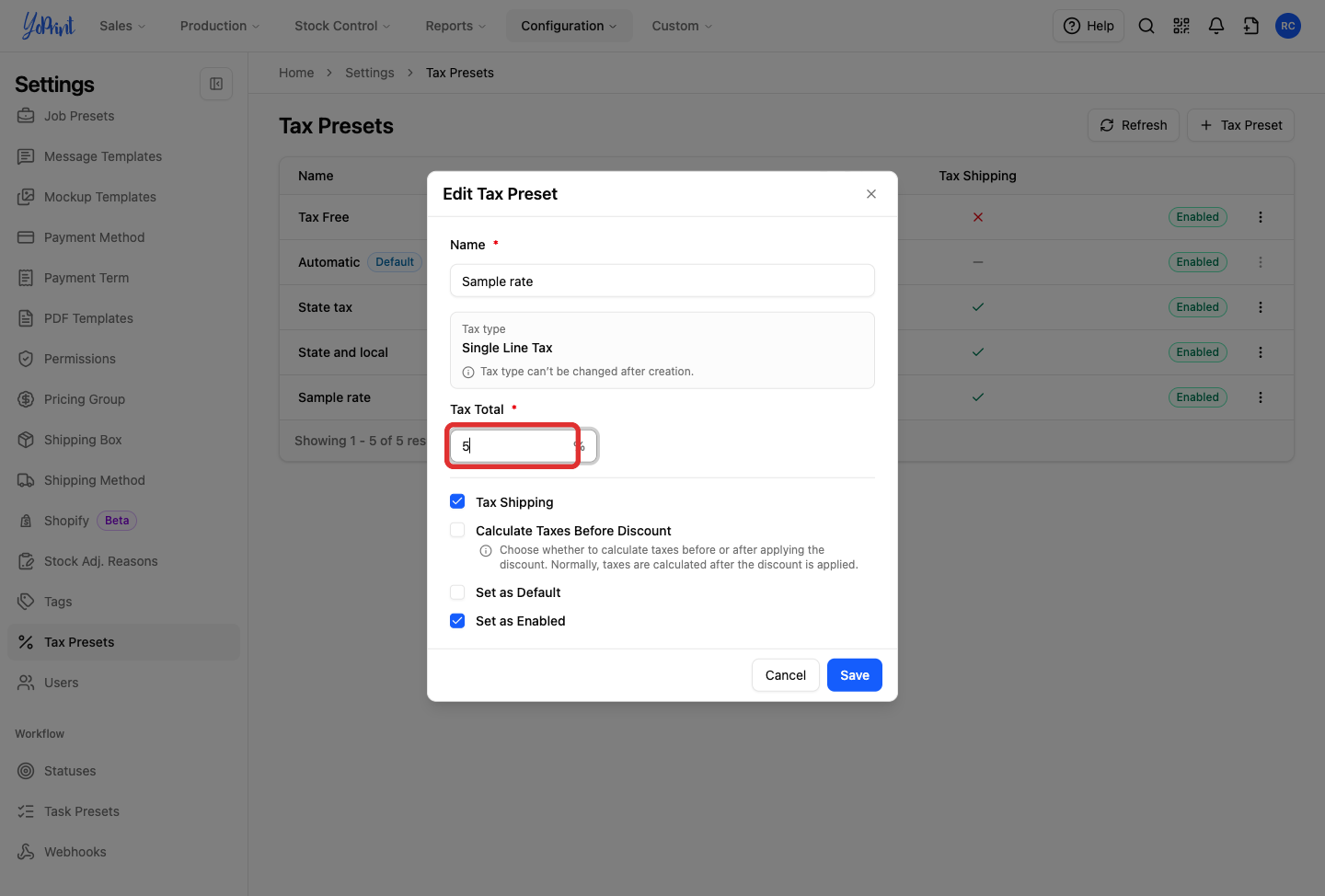Image resolution: width=1325 pixels, height=896 pixels.
Task: Click the Tax Shipping column header
Action: 977,176
